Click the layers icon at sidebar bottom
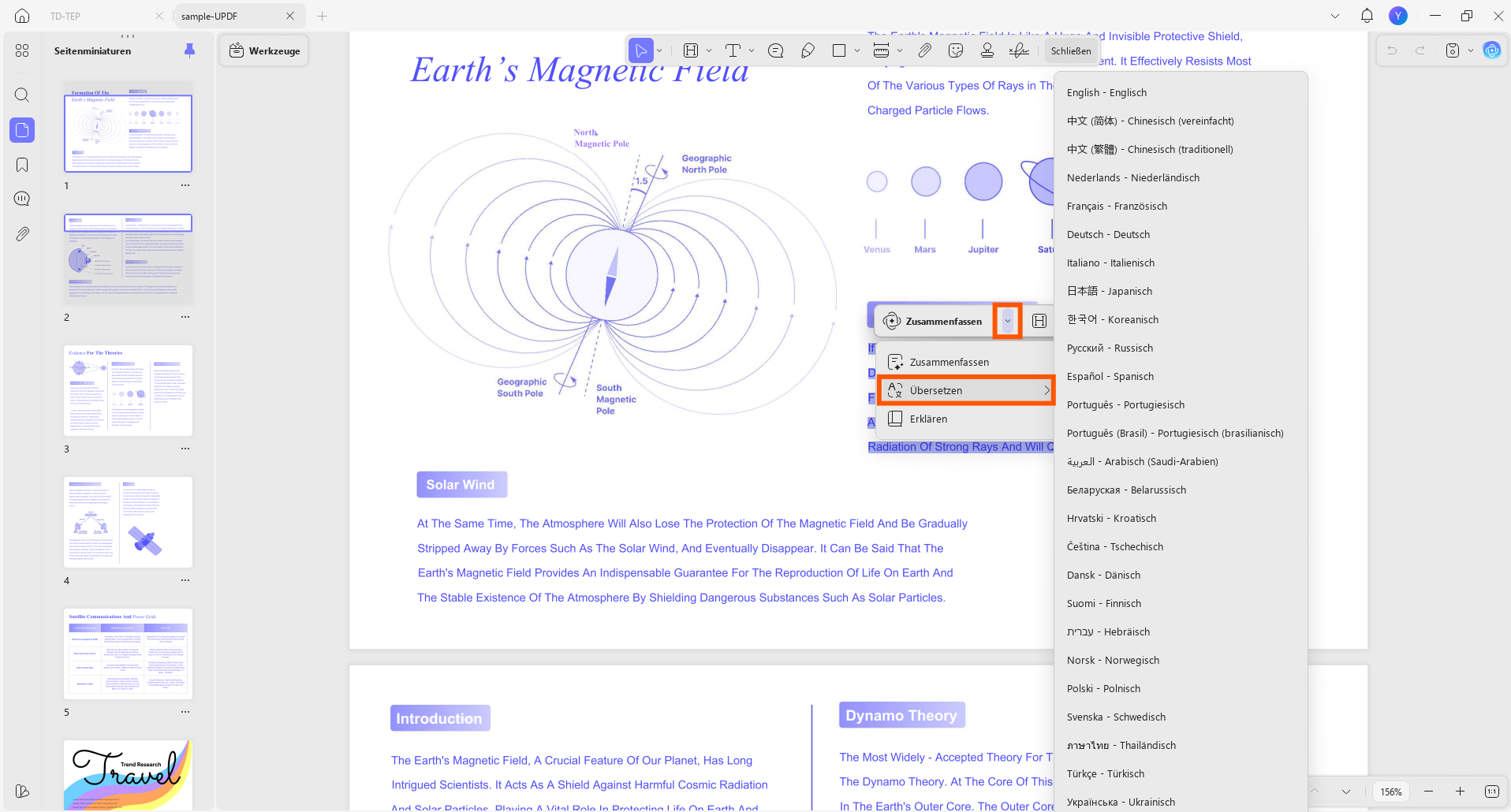Image resolution: width=1511 pixels, height=812 pixels. [x=22, y=791]
